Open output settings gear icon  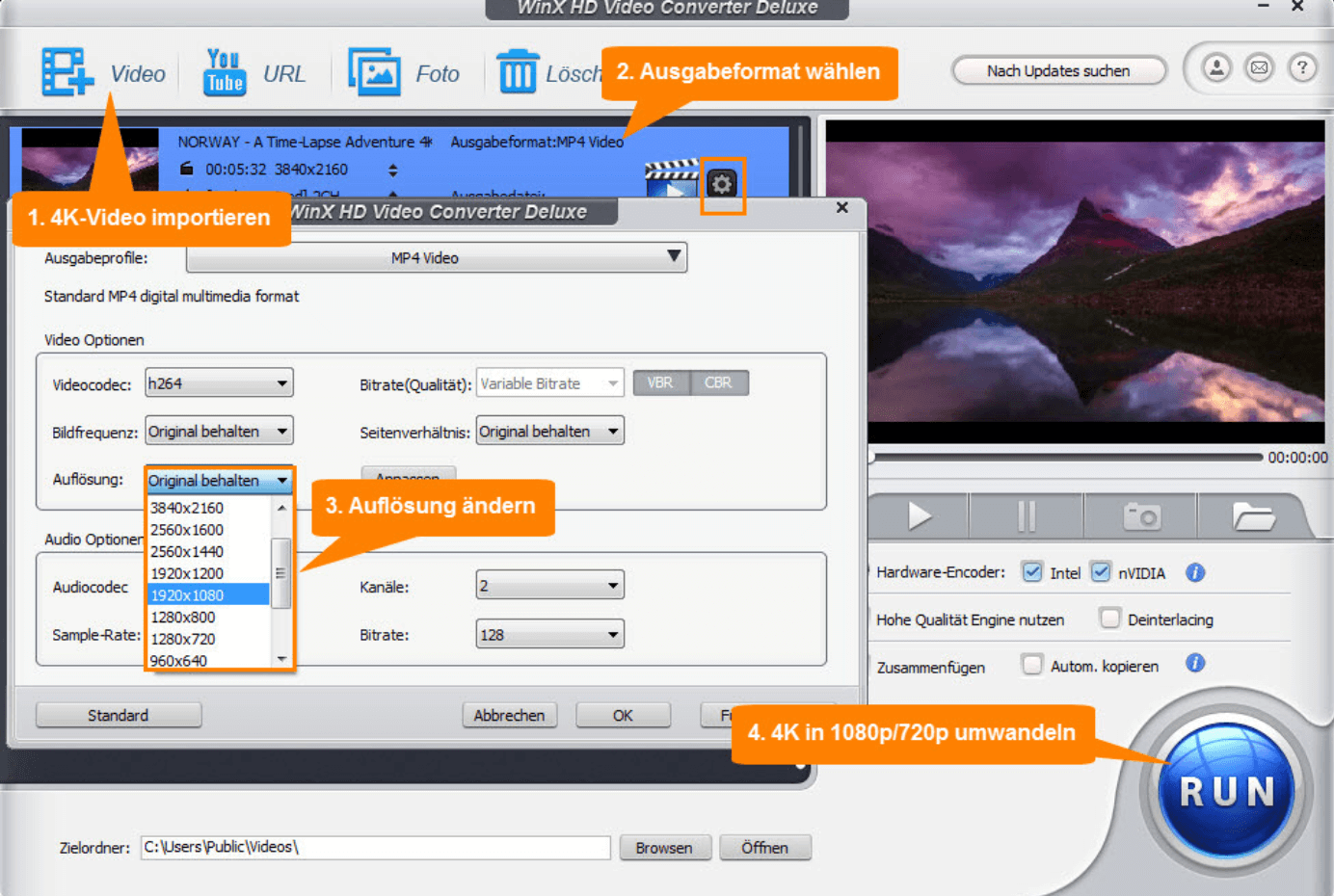tap(722, 183)
